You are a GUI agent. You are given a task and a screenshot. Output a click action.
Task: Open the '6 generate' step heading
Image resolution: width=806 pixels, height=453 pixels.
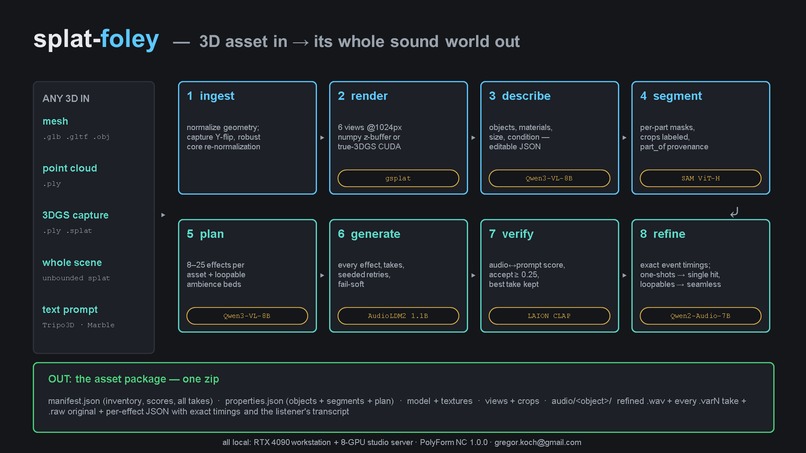[369, 234]
